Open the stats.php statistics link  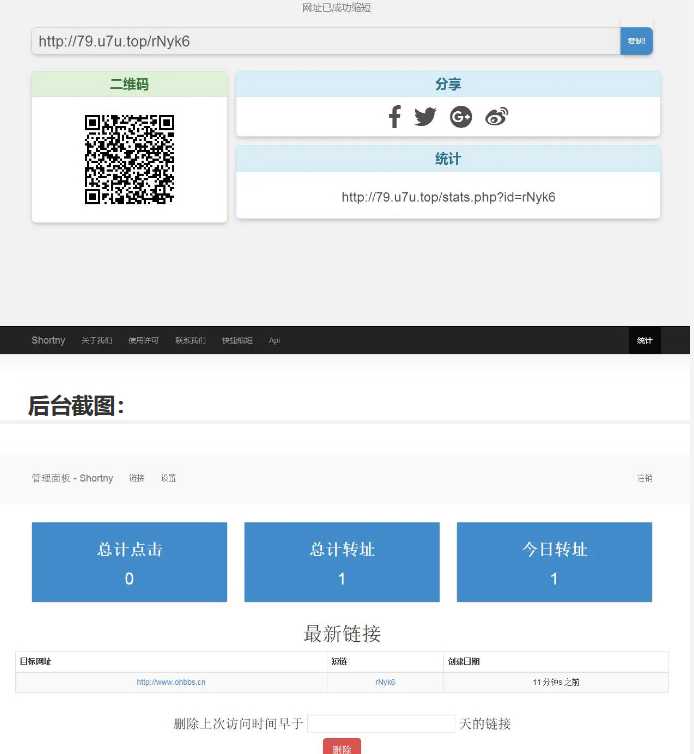pyautogui.click(x=448, y=197)
